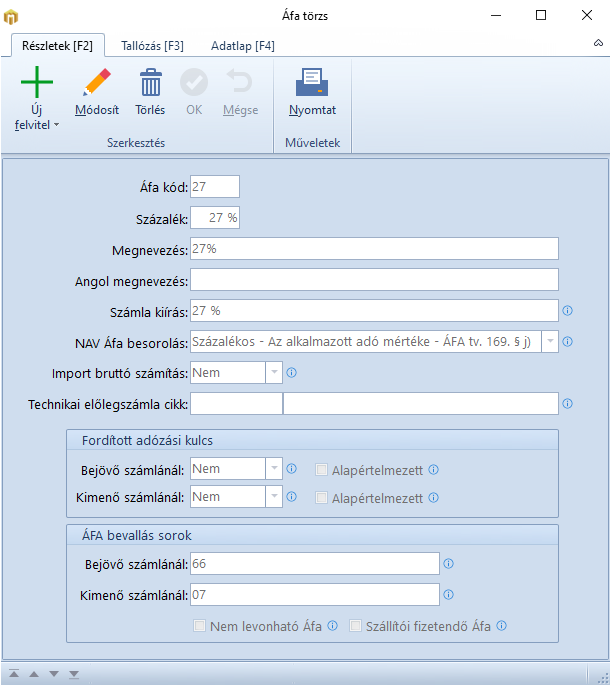Screen dimensions: 611x686
Task: Click the green plus Új felvitel icon
Action: point(37,83)
